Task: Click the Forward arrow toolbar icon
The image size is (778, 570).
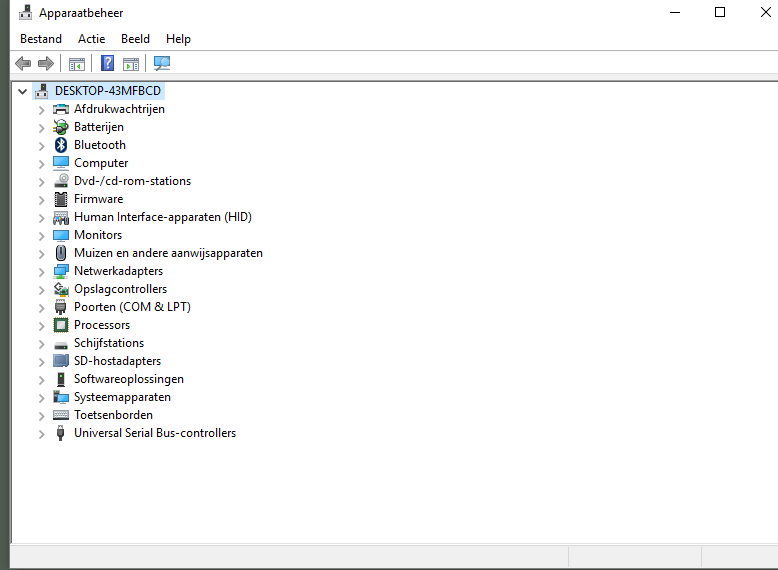Action: [46, 63]
